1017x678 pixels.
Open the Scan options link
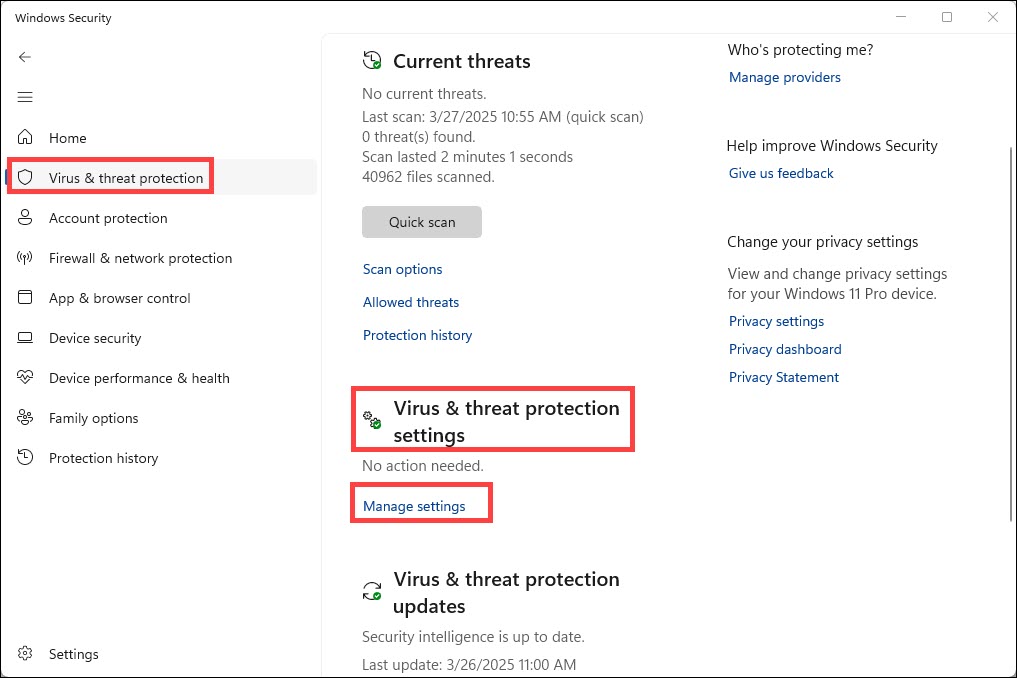pos(402,269)
